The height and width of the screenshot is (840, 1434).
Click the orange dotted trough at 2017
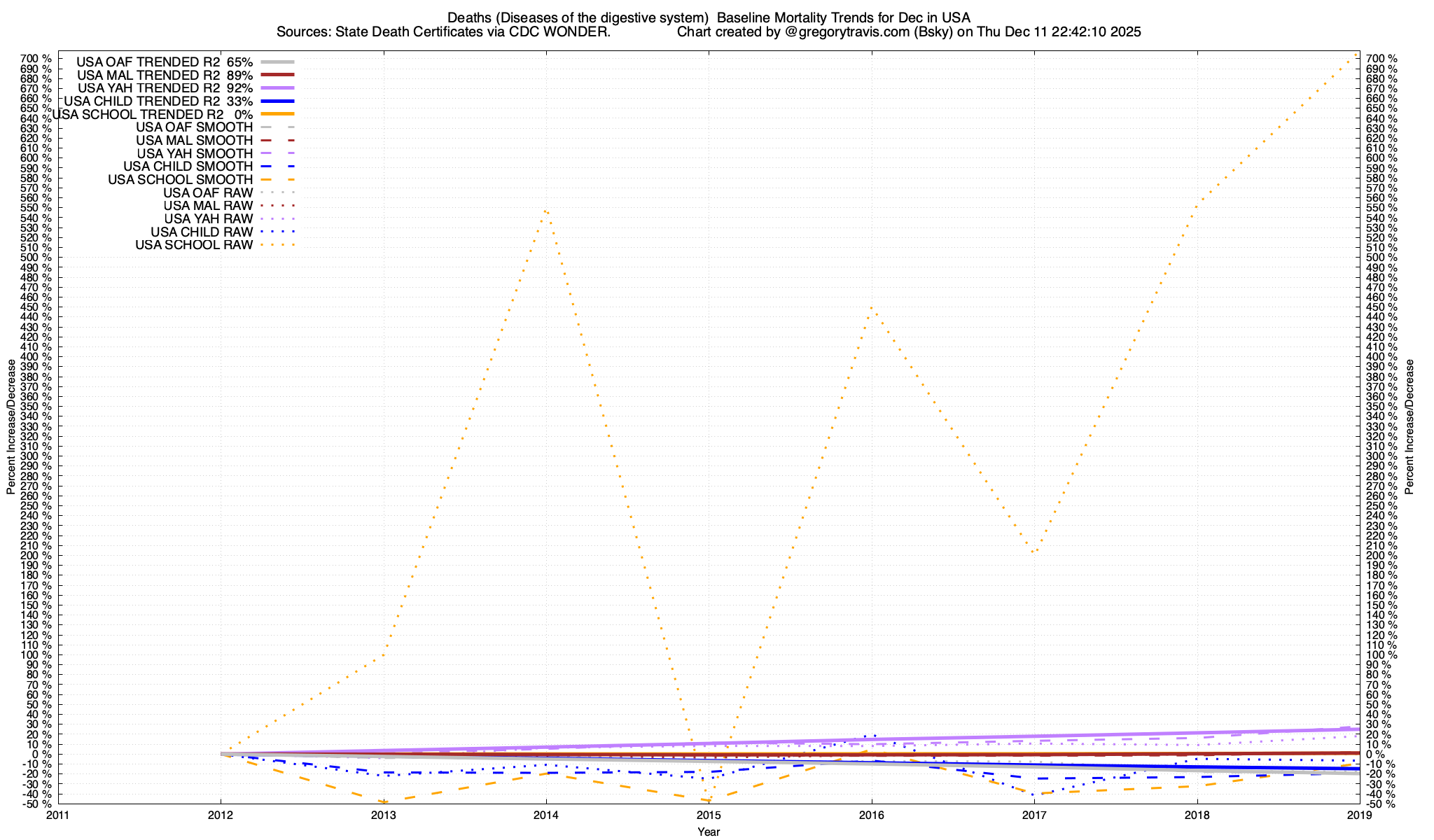[1033, 552]
